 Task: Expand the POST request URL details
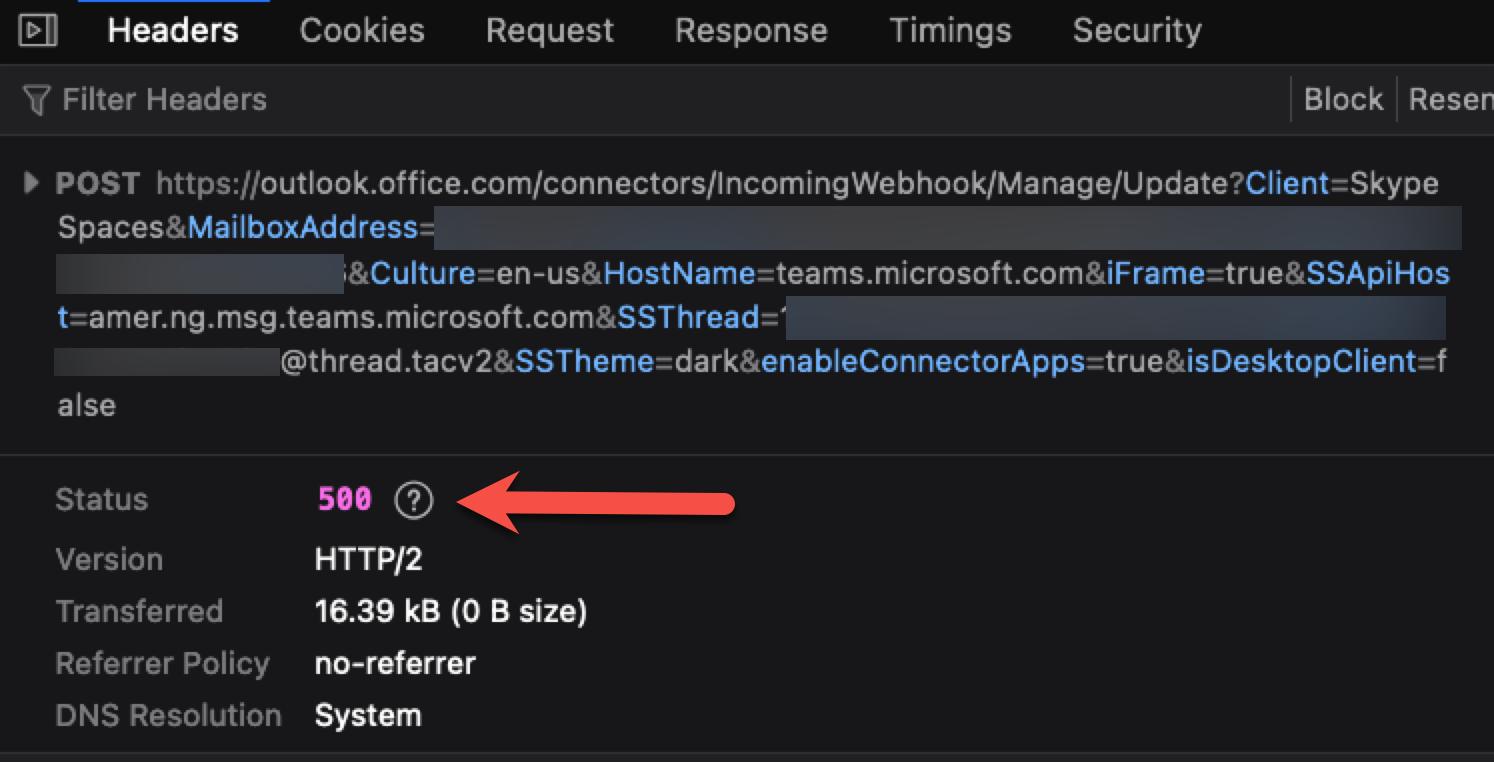31,183
